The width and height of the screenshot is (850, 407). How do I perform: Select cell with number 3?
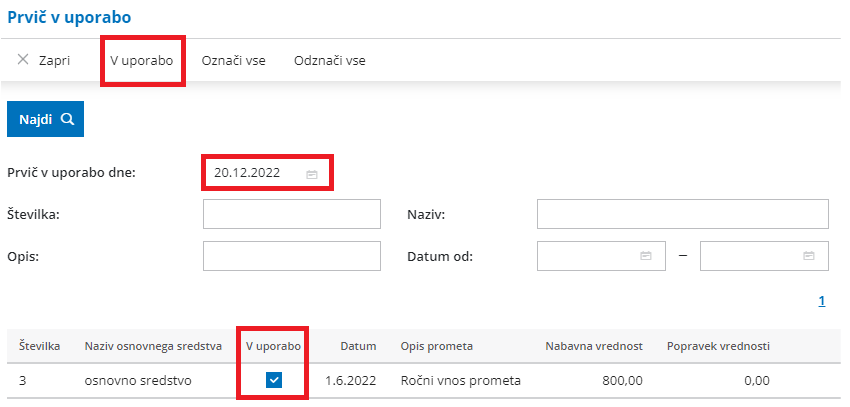pos(22,381)
